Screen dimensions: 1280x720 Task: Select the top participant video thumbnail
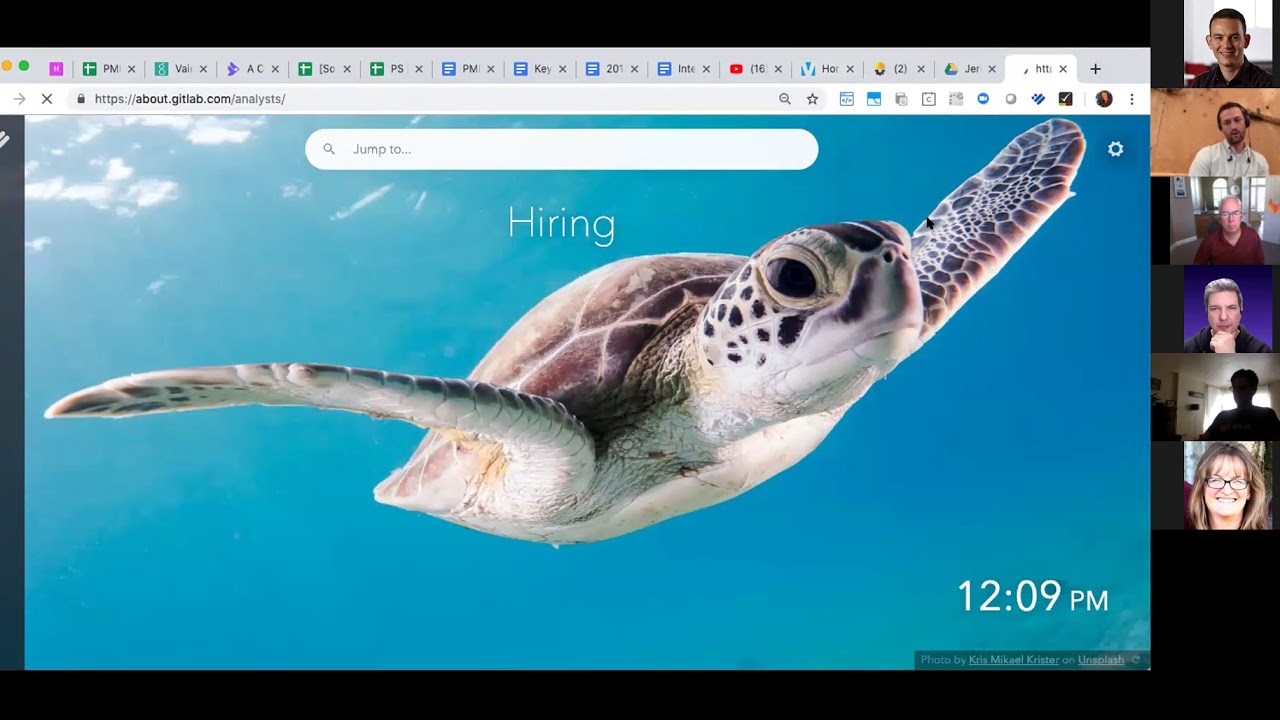(1228, 44)
